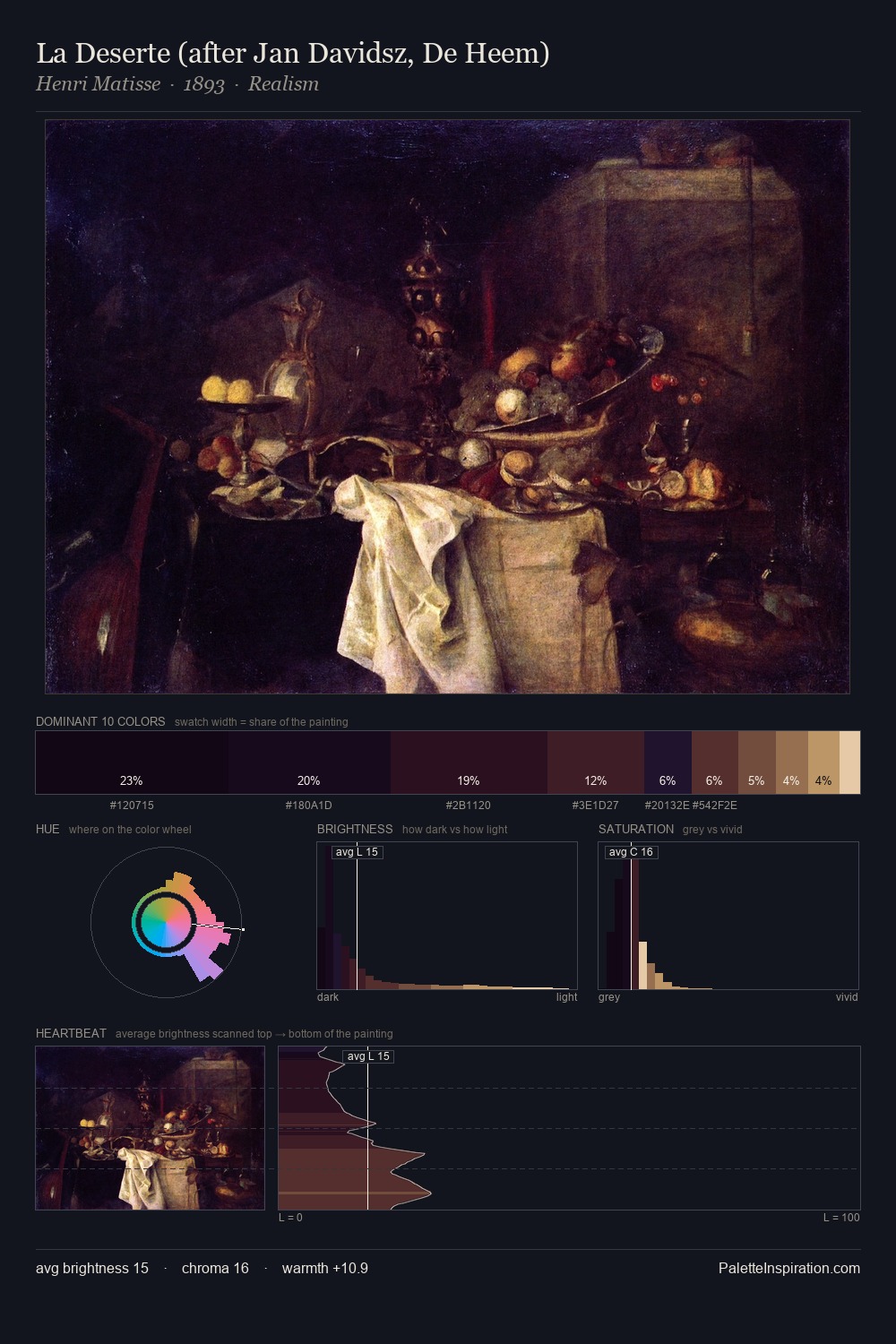
Task: Click the 23% swatch for color #120715
Action: pyautogui.click(x=132, y=762)
